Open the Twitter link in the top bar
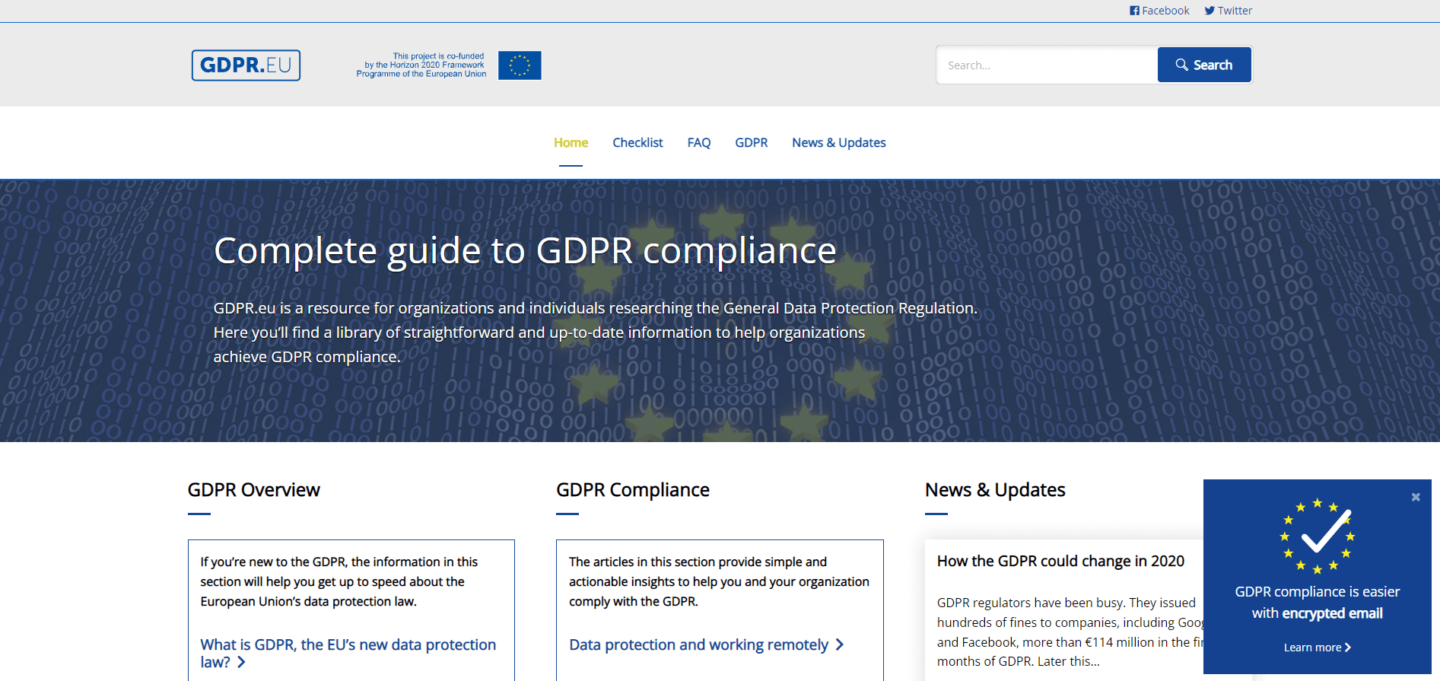The height and width of the screenshot is (681, 1440). pyautogui.click(x=1228, y=11)
